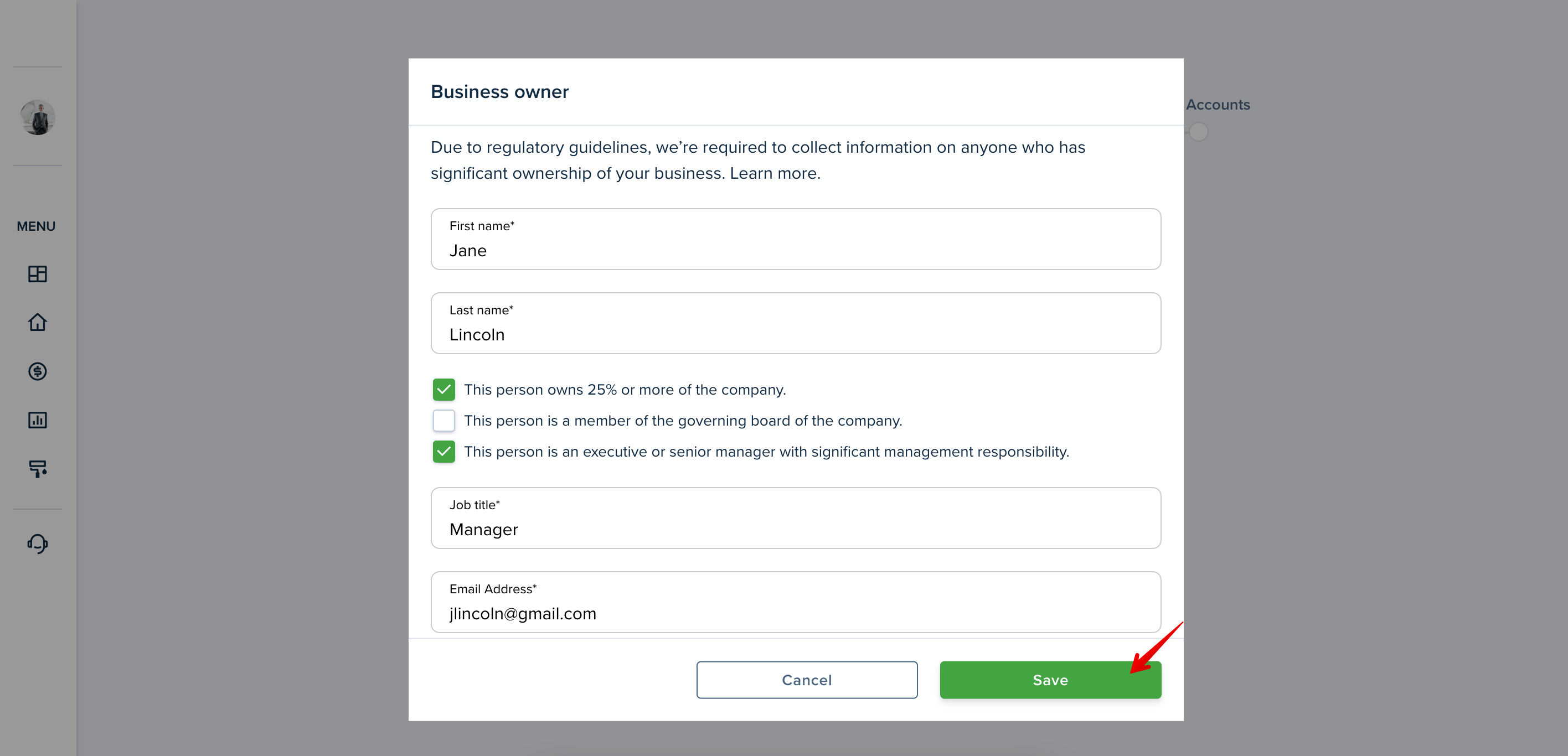Go to the Home icon in sidebar
1568x756 pixels.
pos(37,322)
